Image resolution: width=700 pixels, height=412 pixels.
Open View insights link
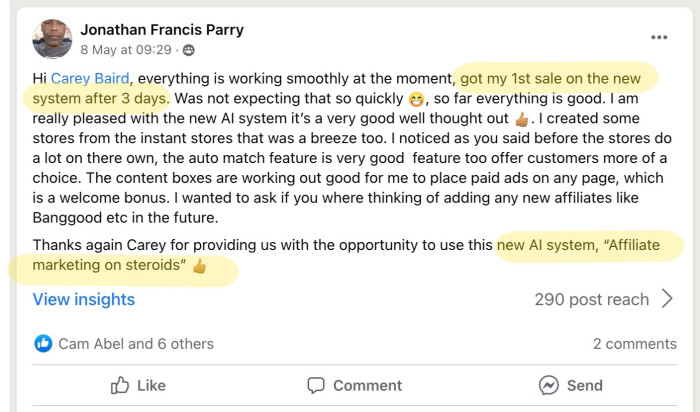[84, 299]
